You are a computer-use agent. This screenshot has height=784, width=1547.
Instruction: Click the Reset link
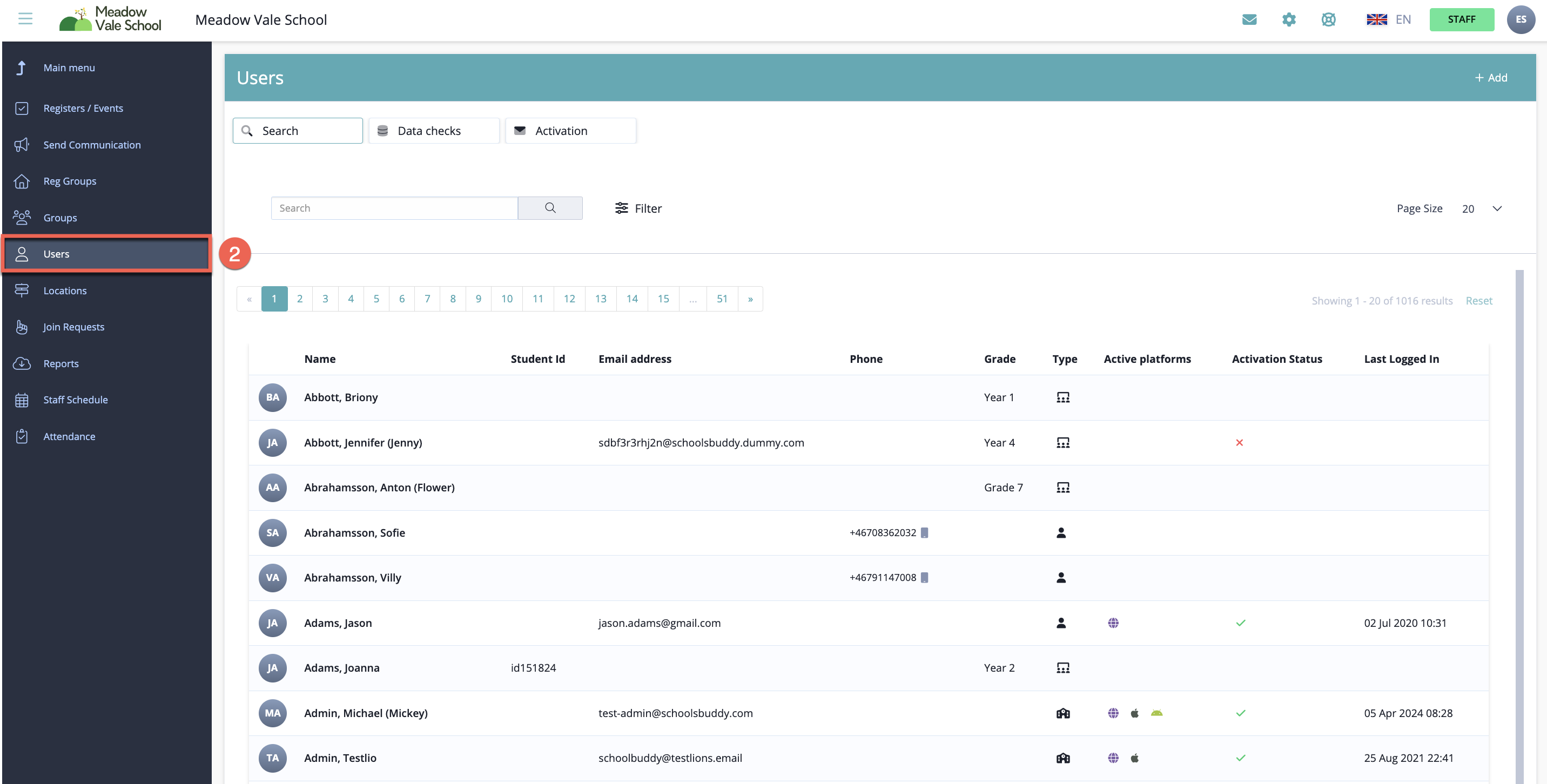point(1478,300)
